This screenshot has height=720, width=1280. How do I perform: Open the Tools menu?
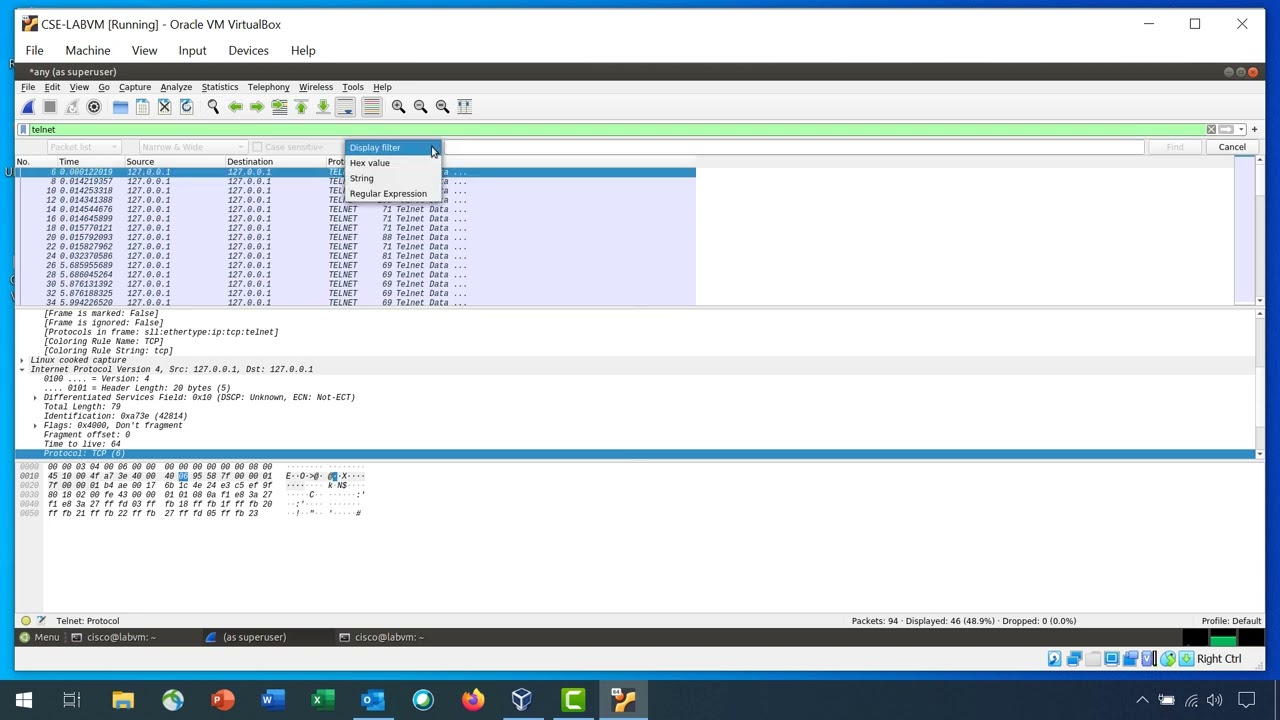pos(353,87)
